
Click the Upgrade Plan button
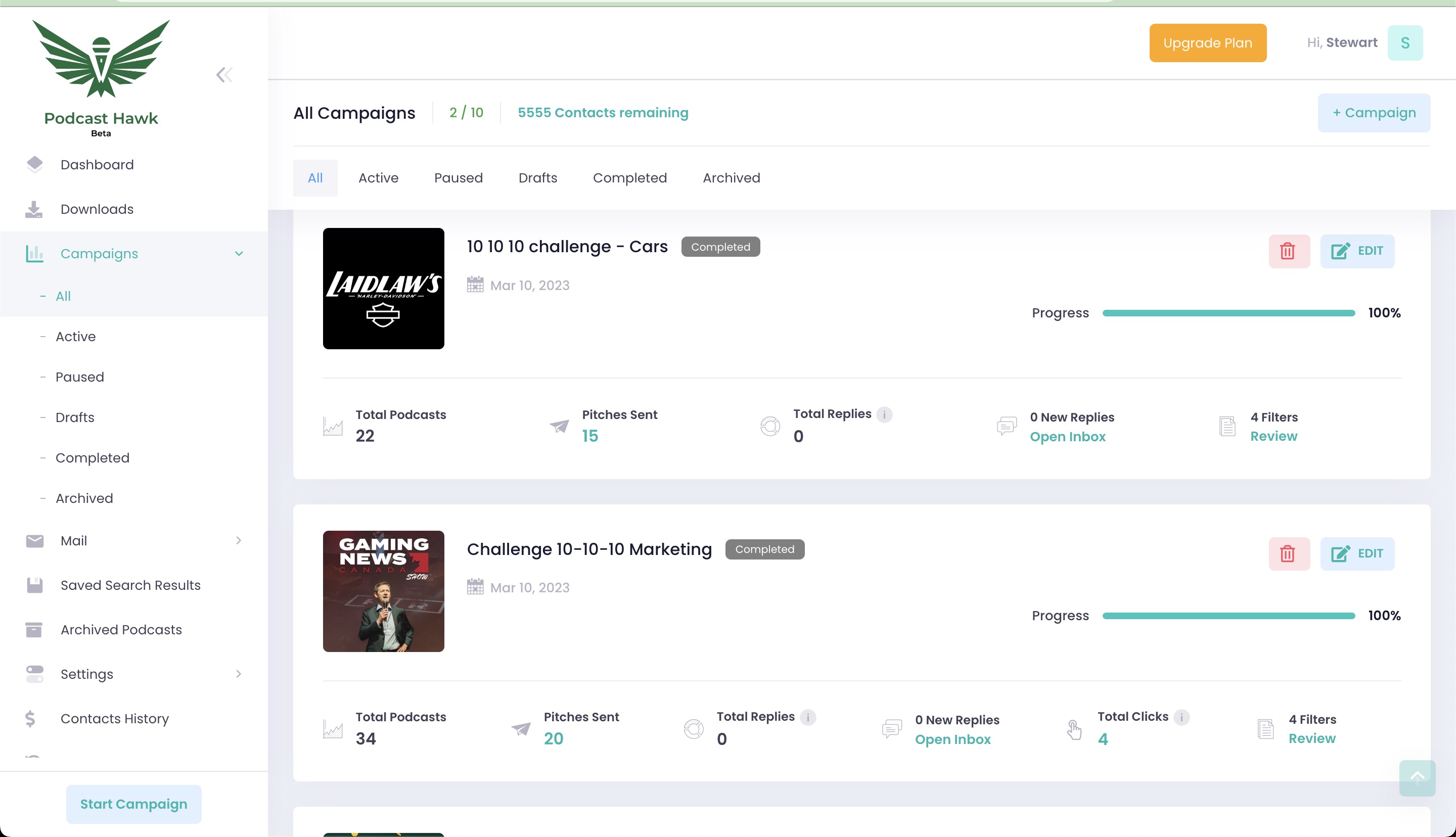[1207, 43]
